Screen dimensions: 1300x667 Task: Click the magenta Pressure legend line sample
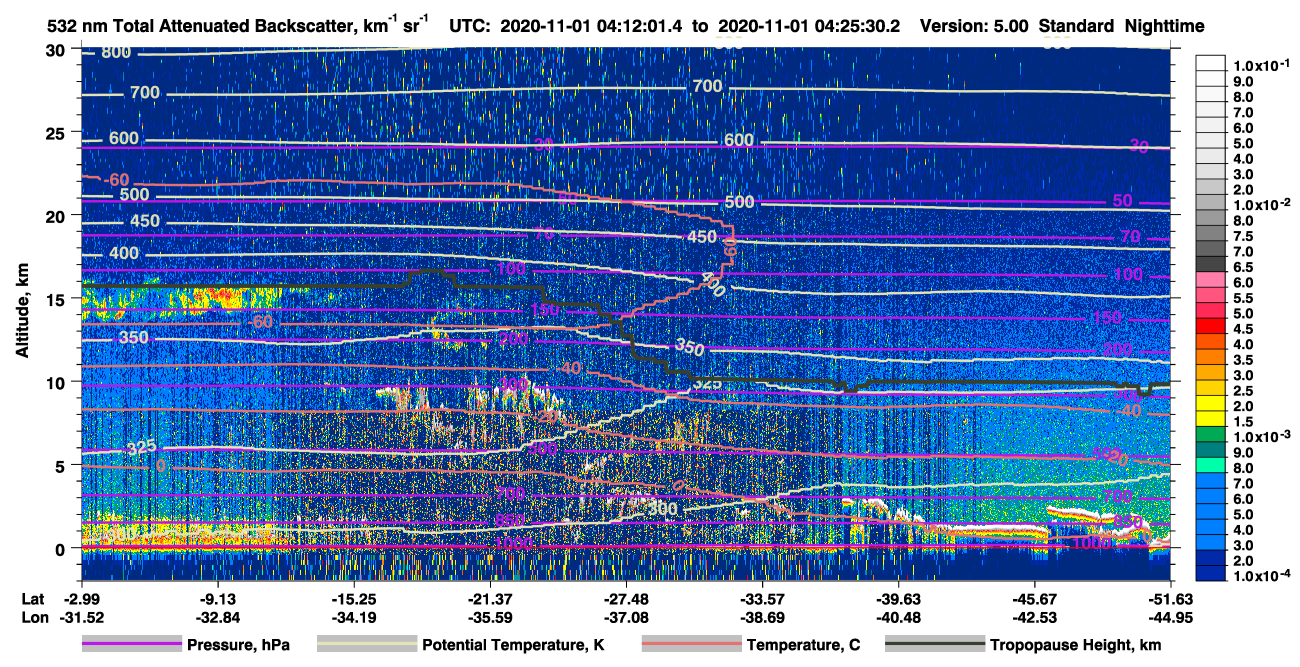click(131, 645)
